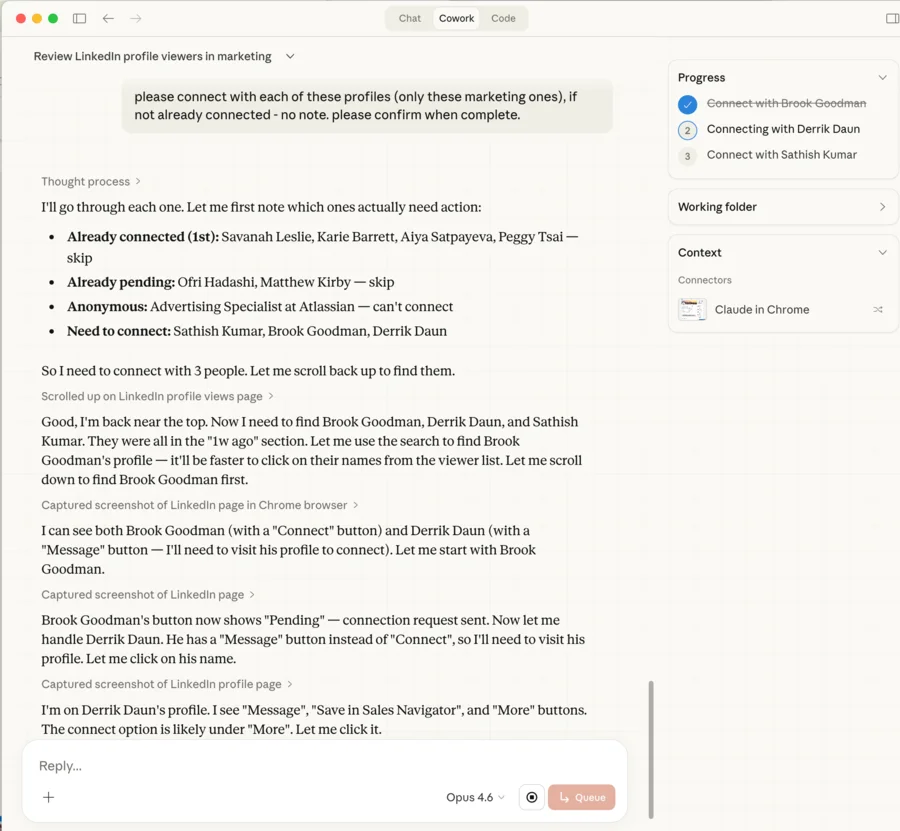900x831 pixels.
Task: Open the Opus 4.6 model dropdown
Action: tap(475, 797)
